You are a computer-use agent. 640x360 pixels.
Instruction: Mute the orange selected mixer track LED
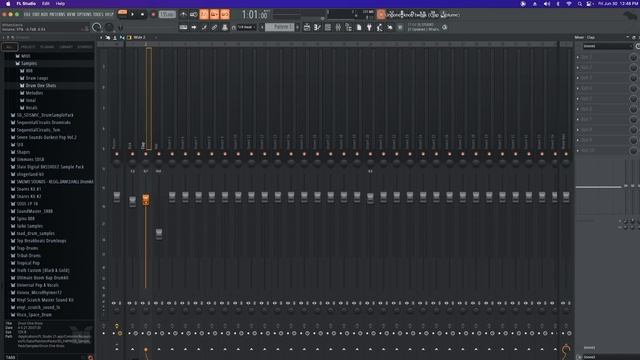pos(146,154)
